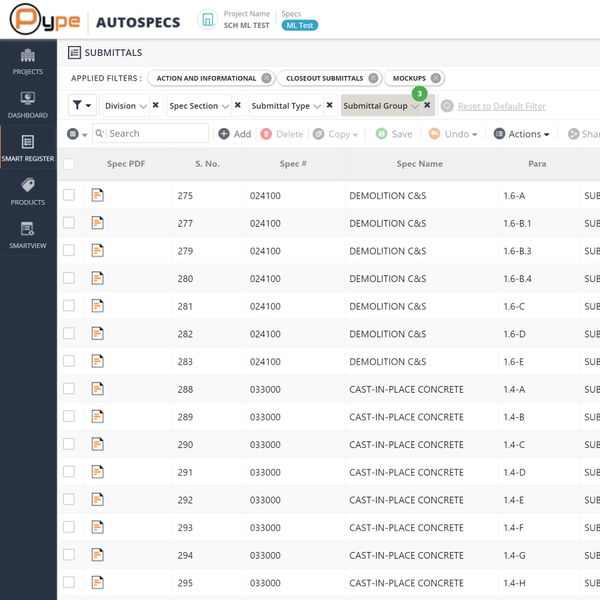The height and width of the screenshot is (600, 600).
Task: Select the header select-all checkbox
Action: (69, 164)
